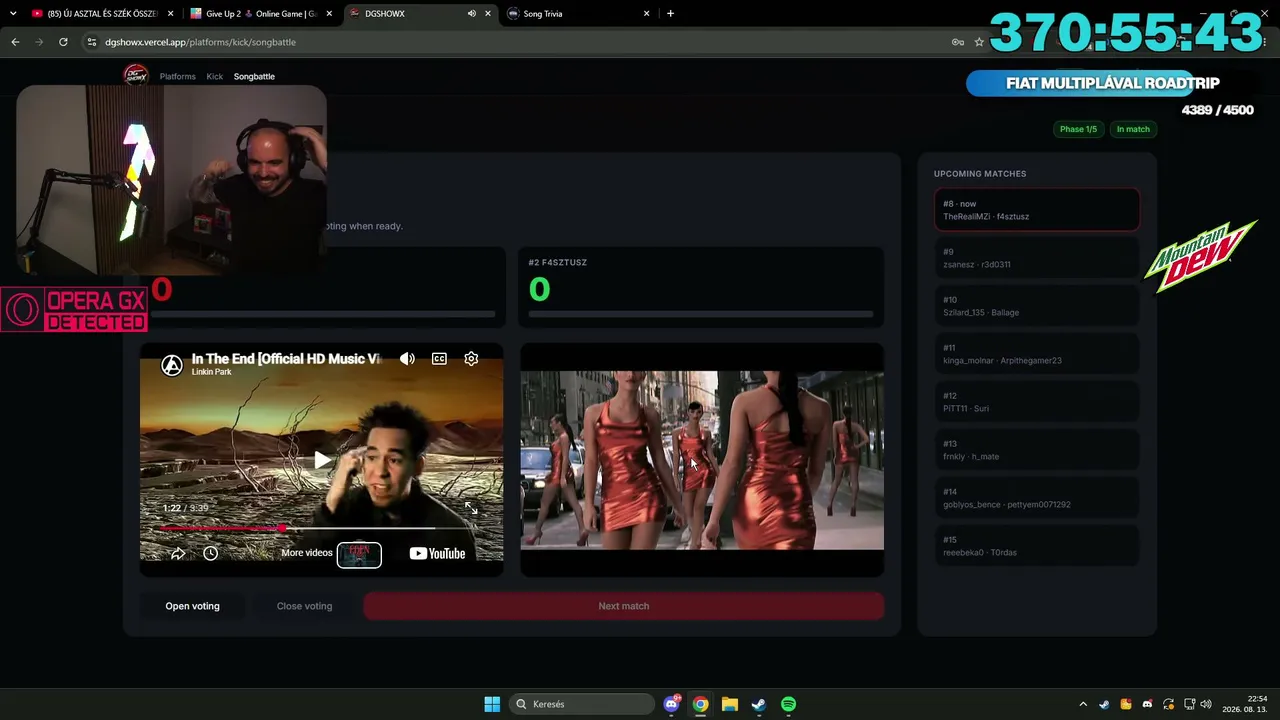Select upcoming match #10 Szilard_135 vs Ballage

pyautogui.click(x=1037, y=306)
